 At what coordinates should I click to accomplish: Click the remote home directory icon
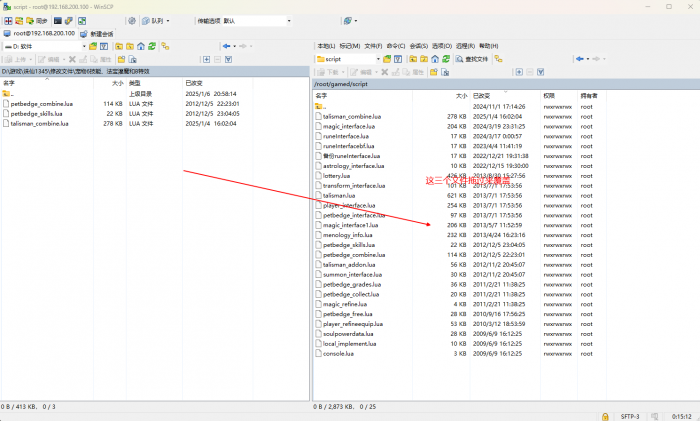pos(436,59)
